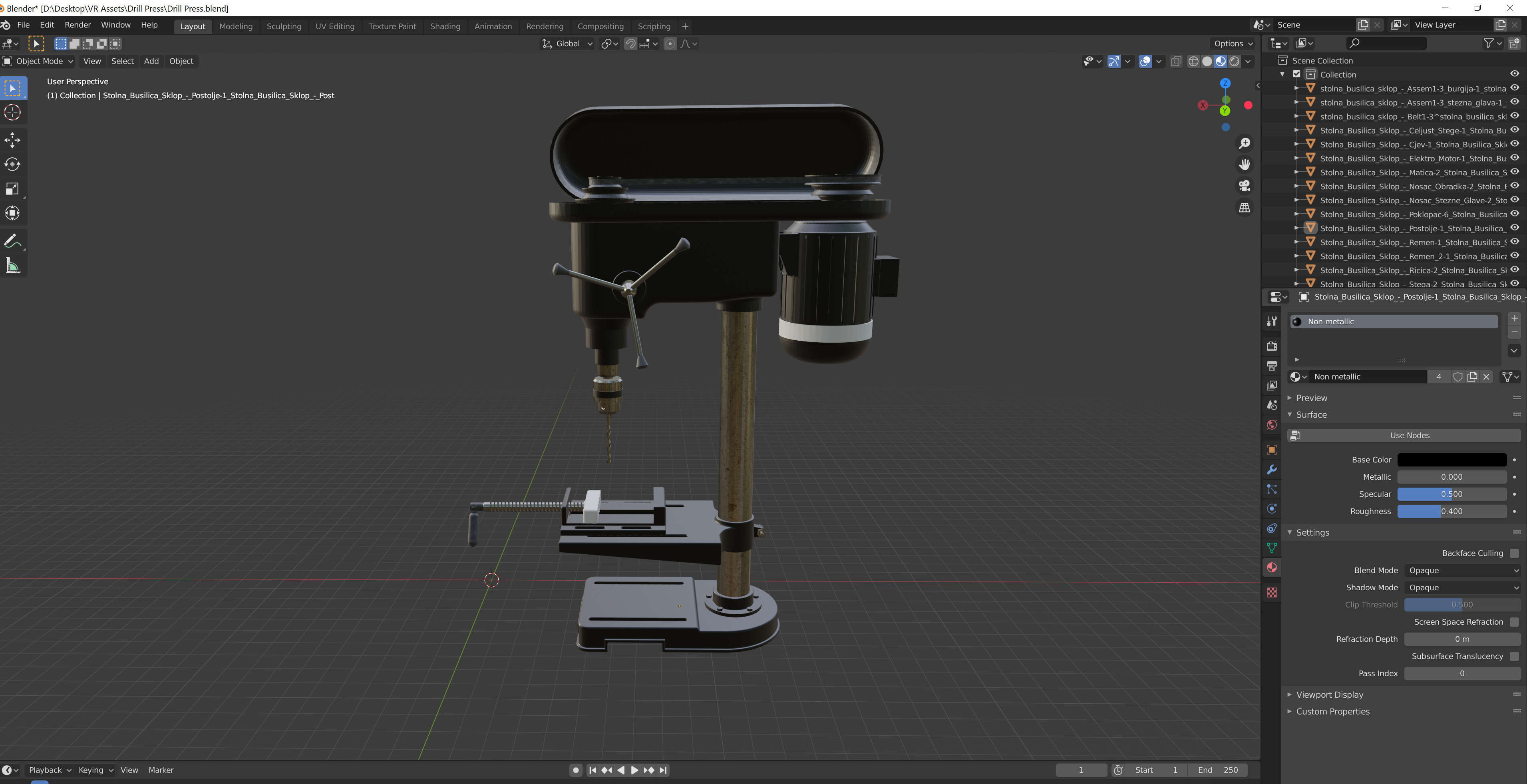
Task: Choose the Annotate pencil tool
Action: click(12, 241)
